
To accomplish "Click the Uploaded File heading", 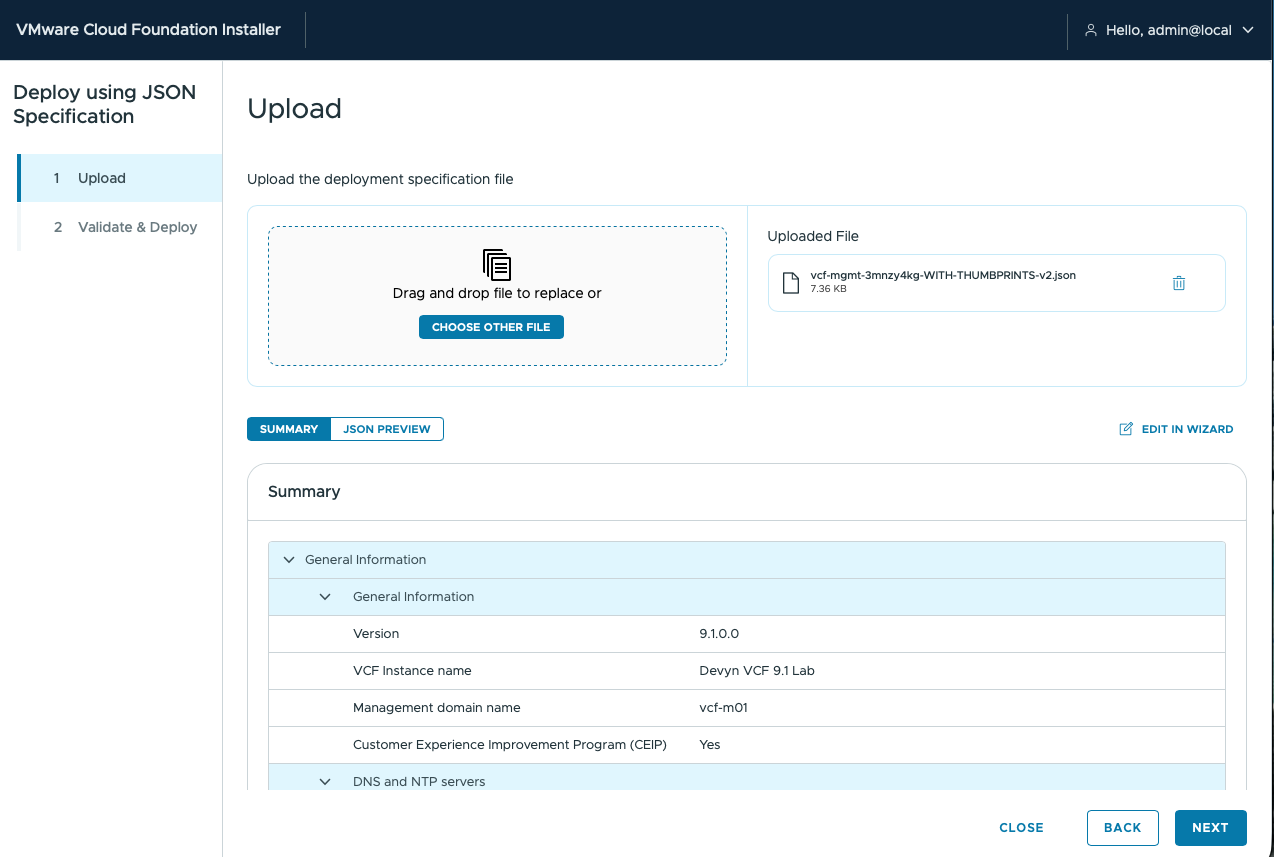I will coord(813,237).
